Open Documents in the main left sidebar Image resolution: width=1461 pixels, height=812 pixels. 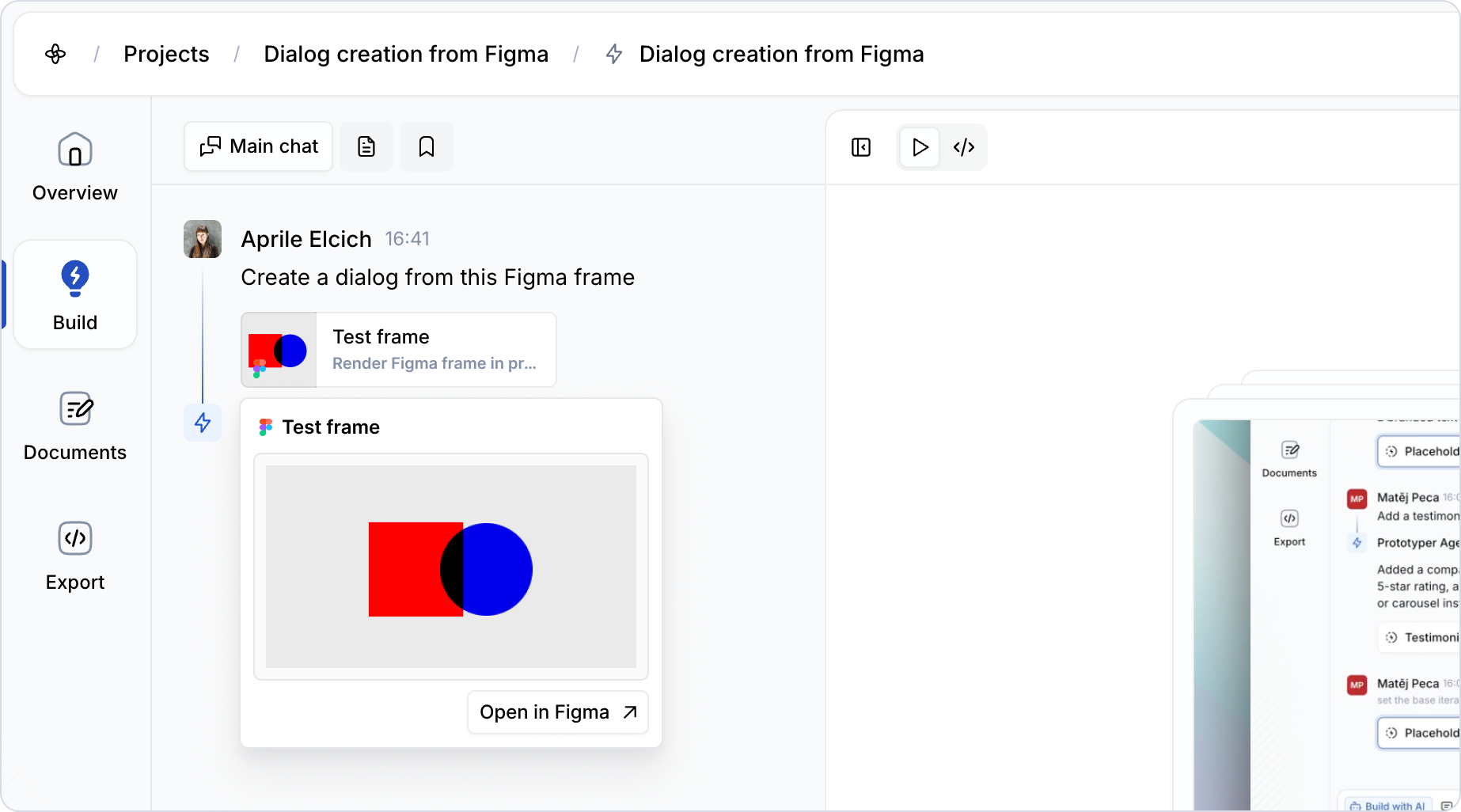pos(75,427)
